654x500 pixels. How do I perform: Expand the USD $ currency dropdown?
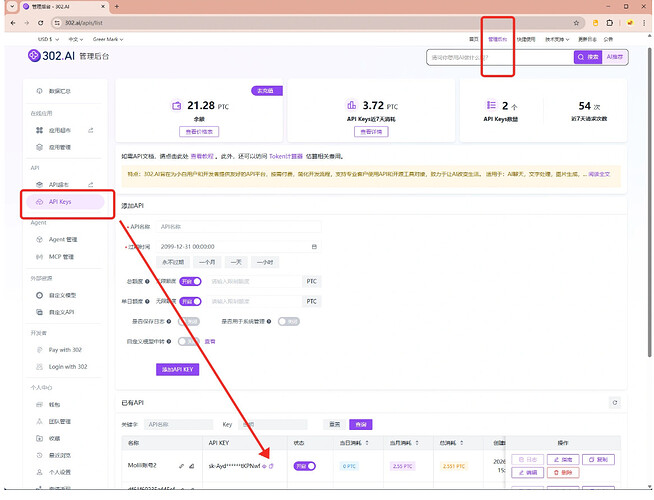48,39
